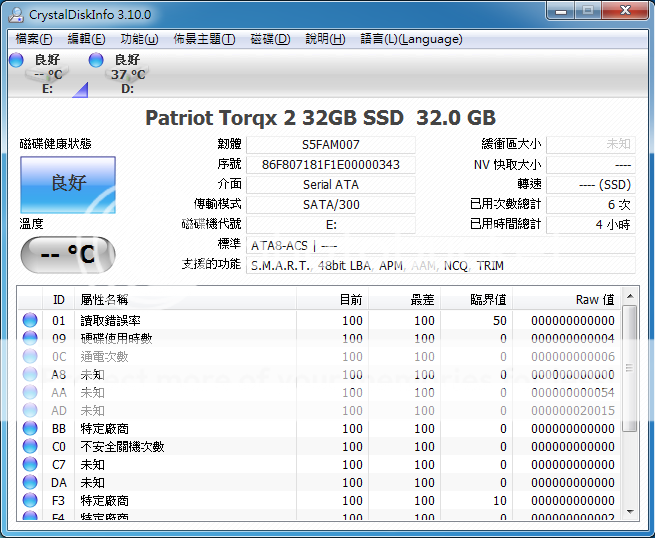Click the Patriot Torqx 2 32GB SSD title

pyautogui.click(x=274, y=118)
